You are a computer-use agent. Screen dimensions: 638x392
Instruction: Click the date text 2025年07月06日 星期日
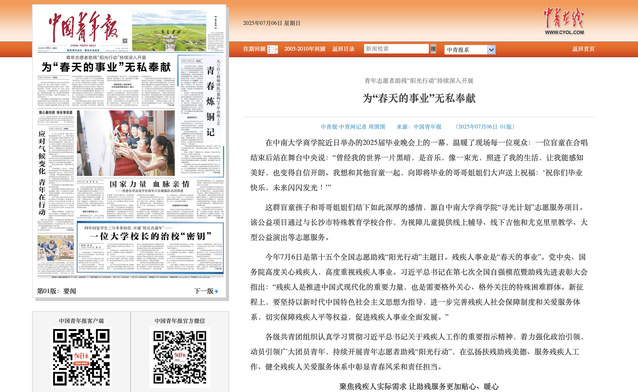[272, 23]
